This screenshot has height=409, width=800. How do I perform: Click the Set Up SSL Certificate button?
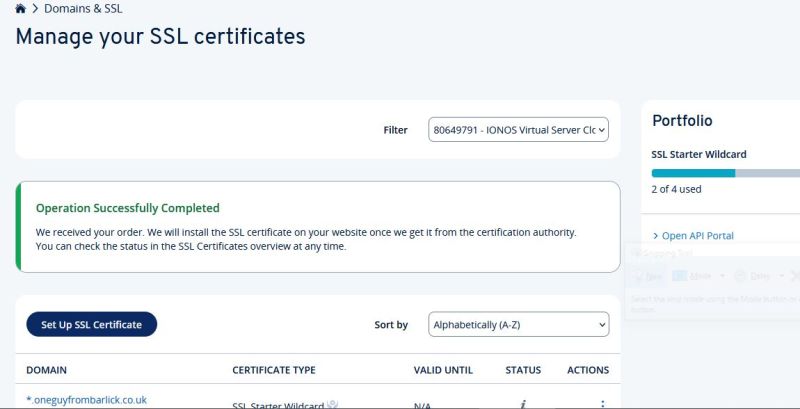[x=91, y=324]
